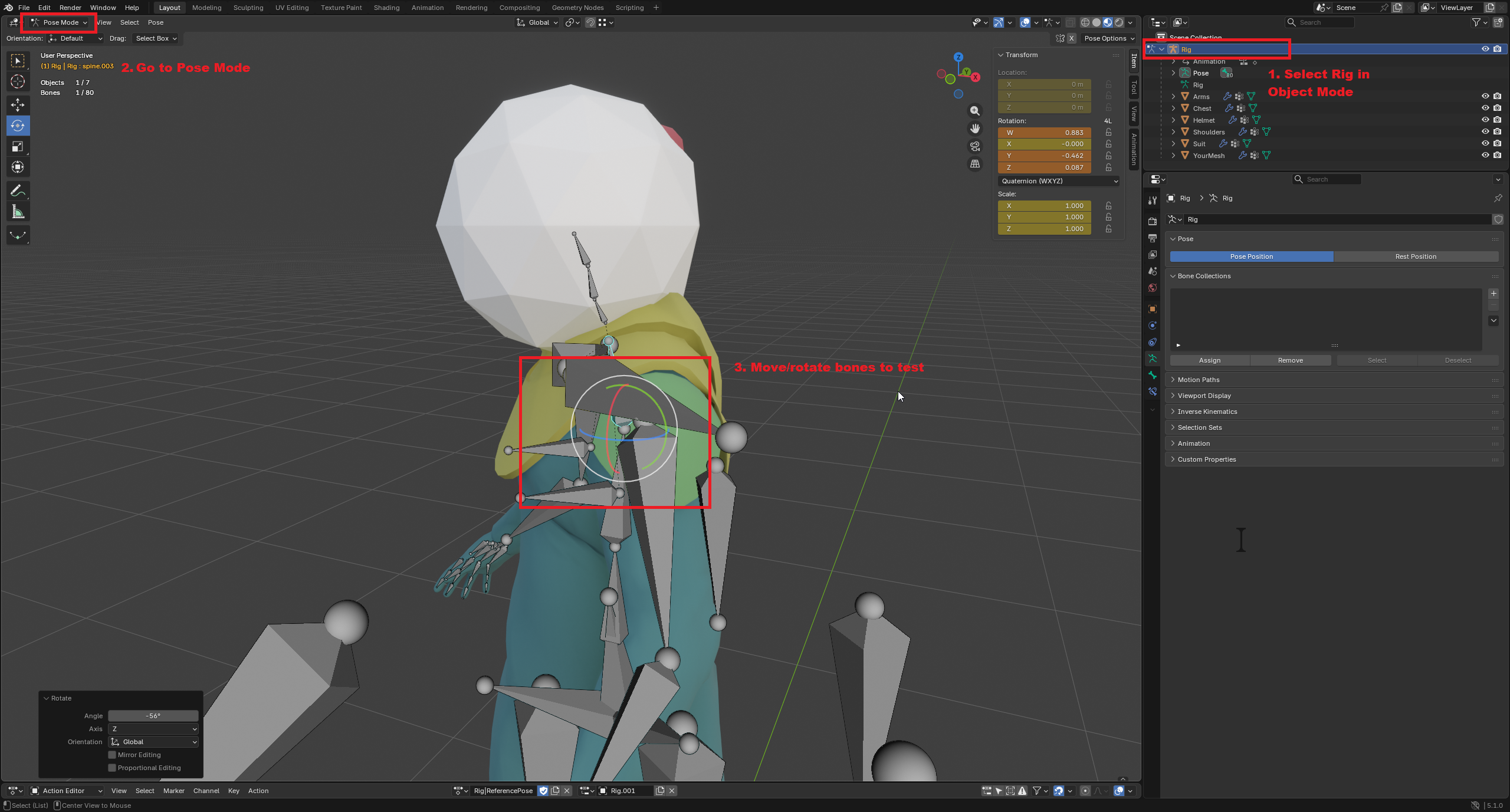Viewport: 1510px width, 812px height.
Task: Enable Mirror Editing checkbox
Action: point(112,755)
